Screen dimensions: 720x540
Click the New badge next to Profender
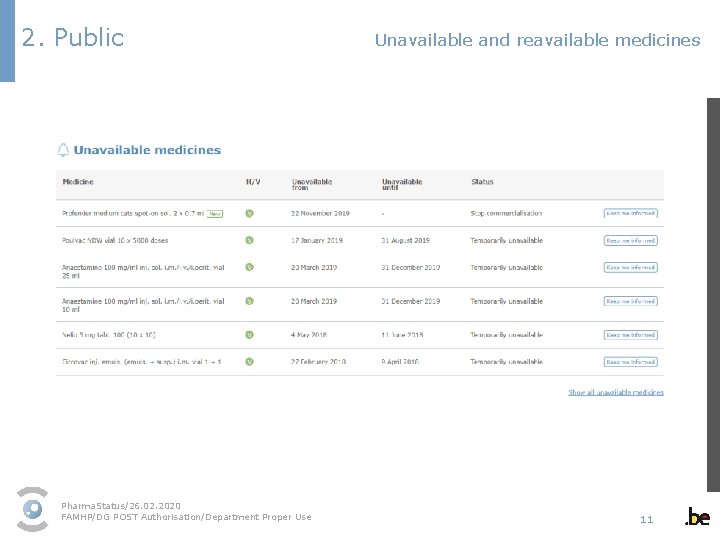click(x=215, y=214)
